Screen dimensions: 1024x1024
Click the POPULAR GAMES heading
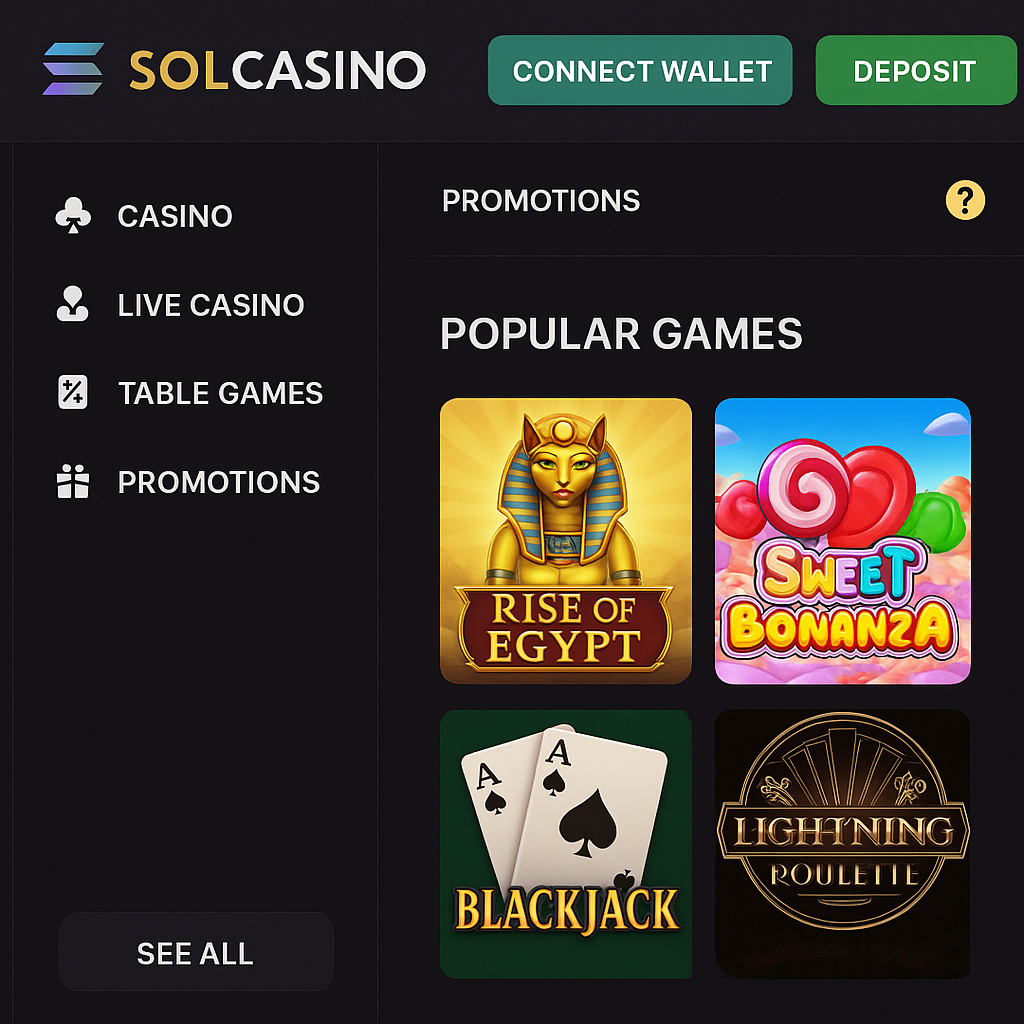620,334
